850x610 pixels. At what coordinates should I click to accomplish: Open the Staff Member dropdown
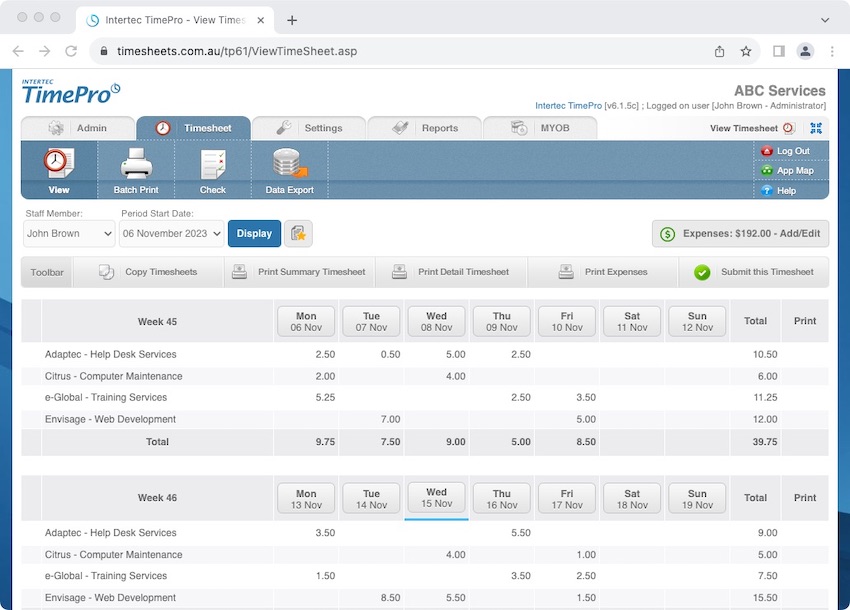pyautogui.click(x=69, y=234)
